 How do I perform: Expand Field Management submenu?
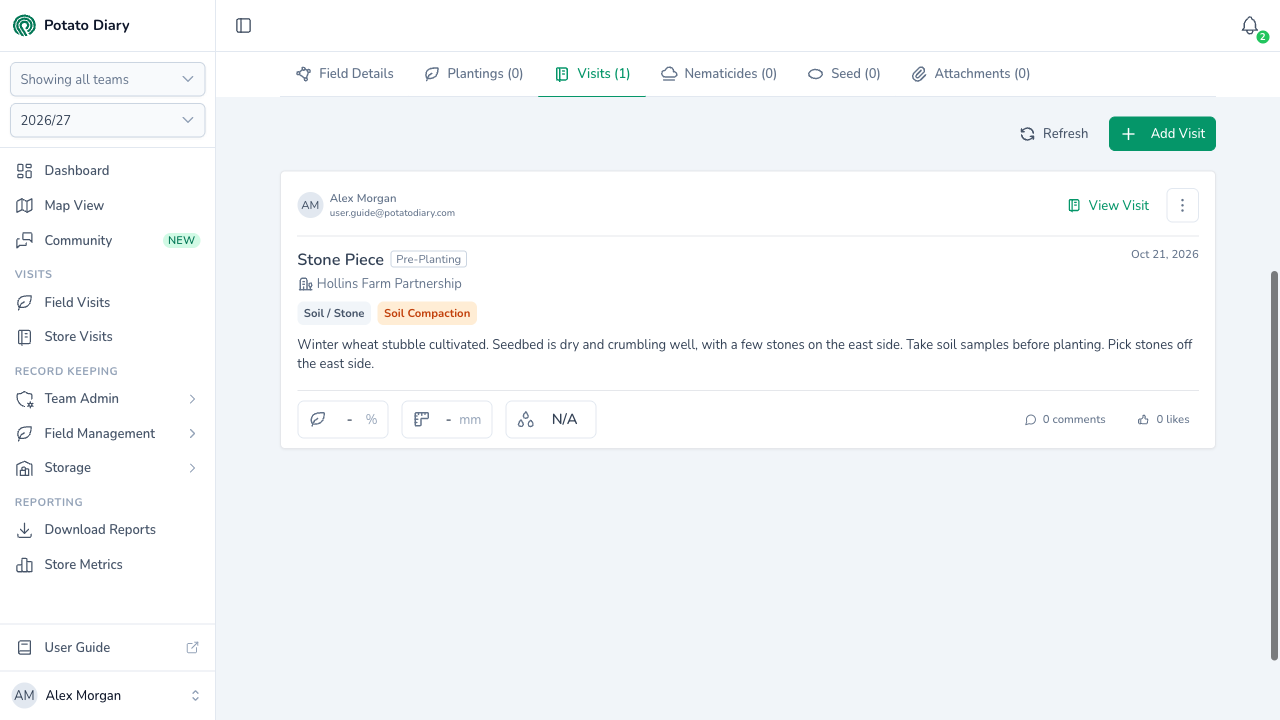coord(107,434)
